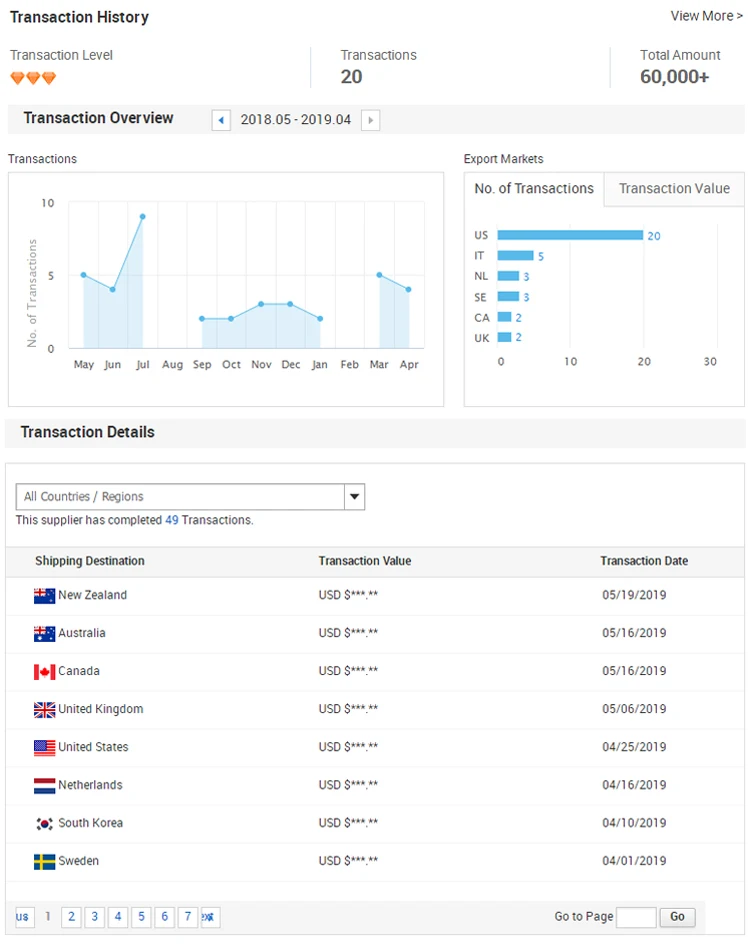Switch to the Transaction Value tab
Image resolution: width=750 pixels, height=944 pixels.
[673, 189]
